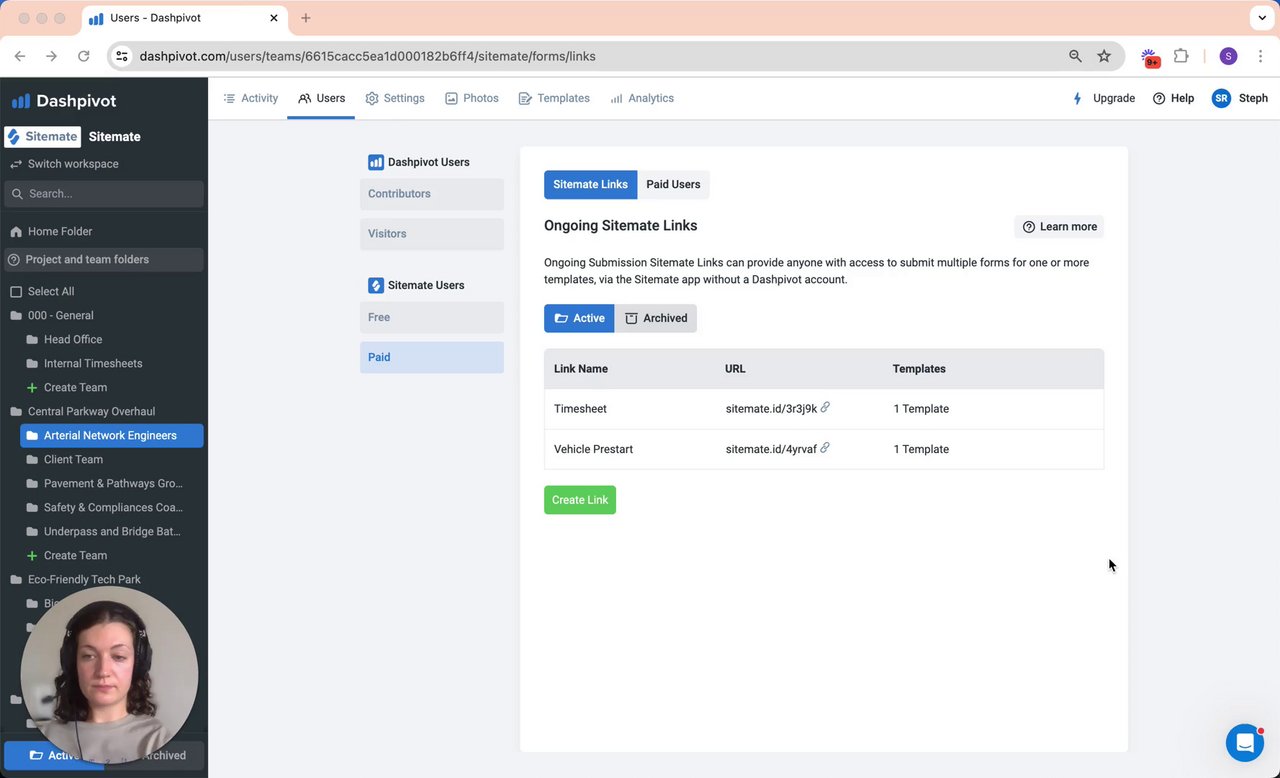
Task: Click the browser zoom magnifier icon
Action: pos(1075,56)
